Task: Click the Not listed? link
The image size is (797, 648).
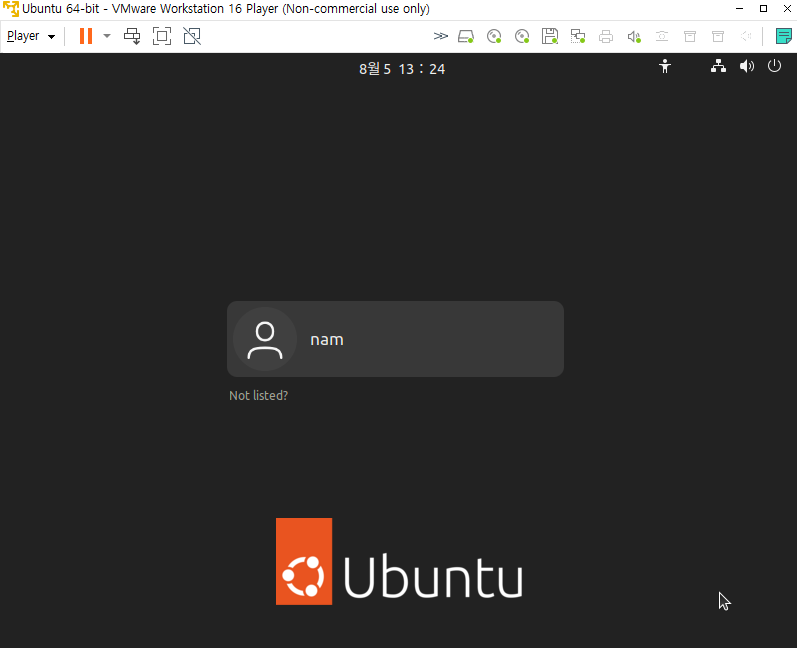Action: click(258, 395)
